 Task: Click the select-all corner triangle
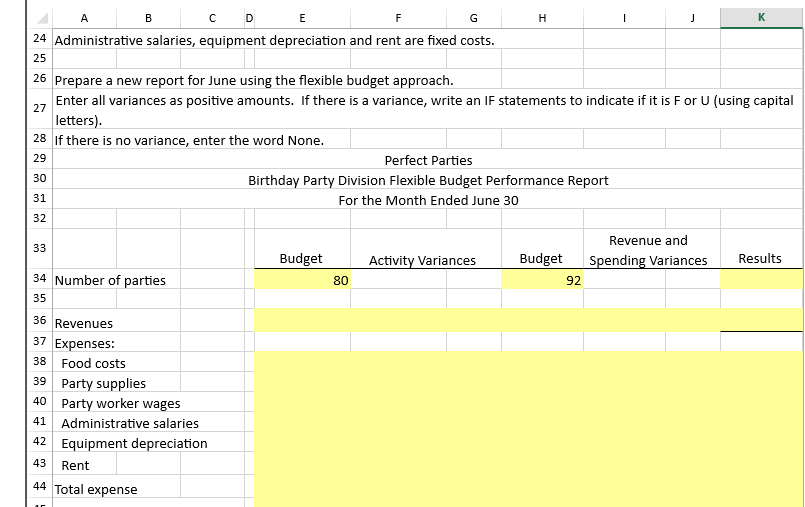tap(42, 18)
